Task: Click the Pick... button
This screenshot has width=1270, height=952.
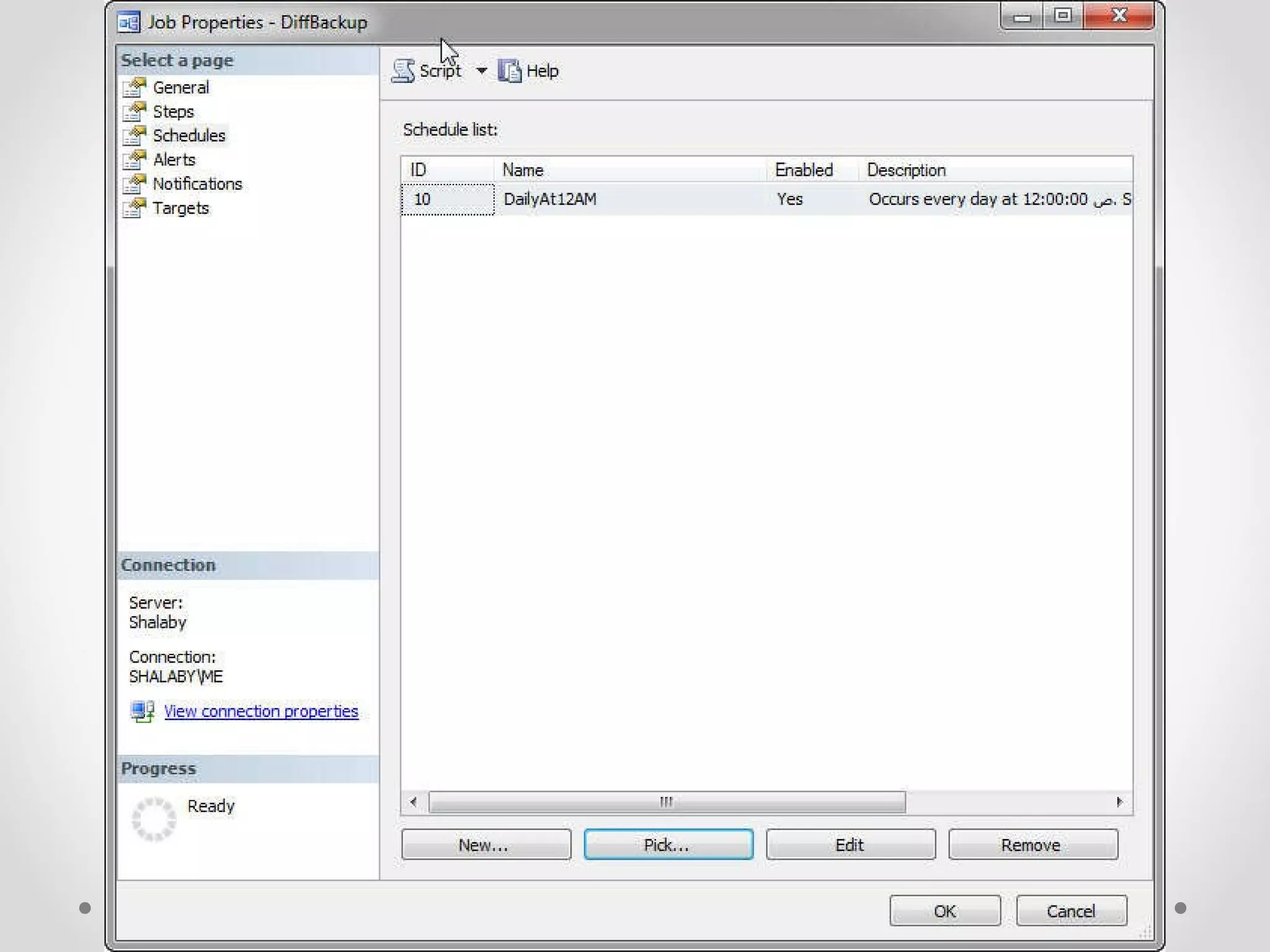Action: coord(668,844)
